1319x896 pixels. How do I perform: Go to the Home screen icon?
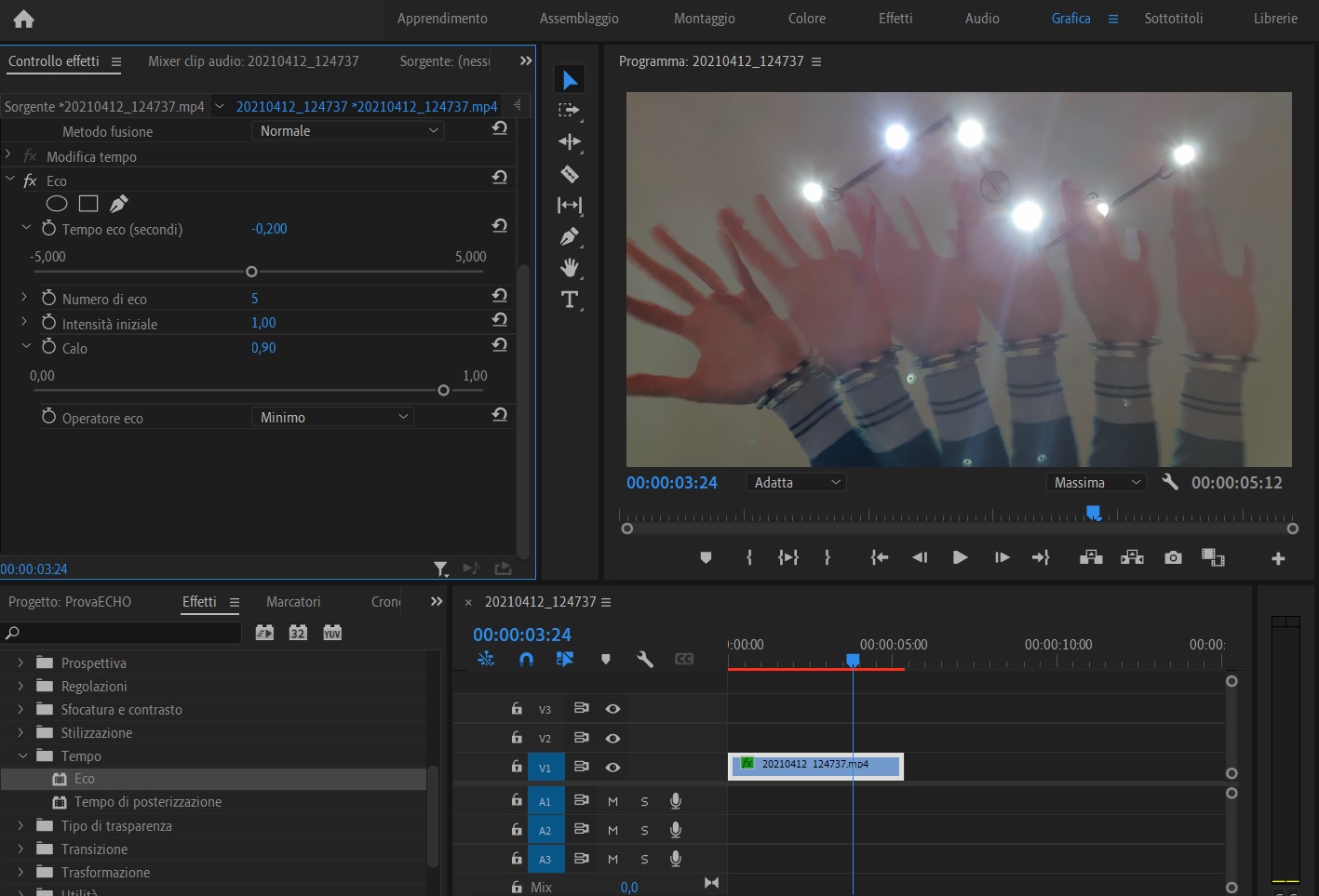tap(24, 19)
